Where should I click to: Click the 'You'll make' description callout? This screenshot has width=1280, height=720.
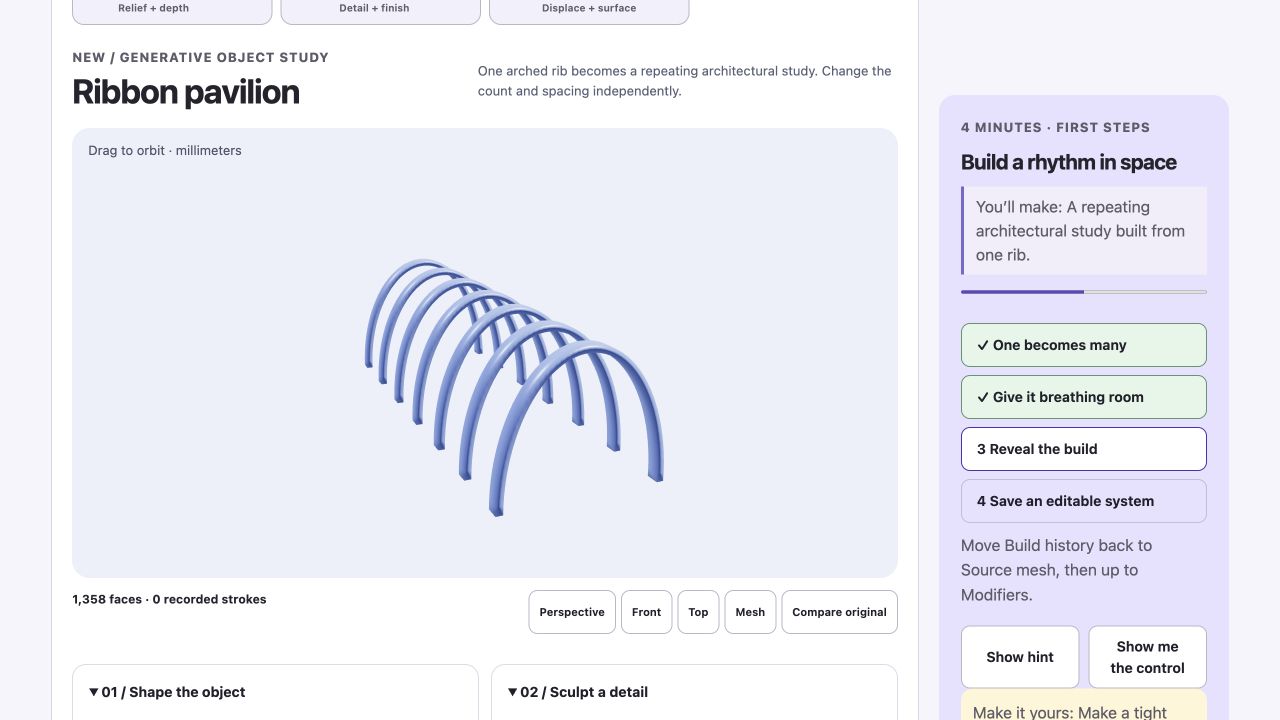click(x=1084, y=231)
